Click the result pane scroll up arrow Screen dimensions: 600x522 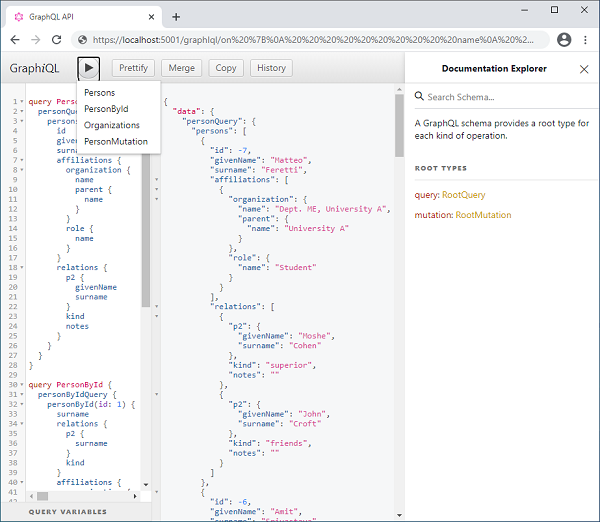tap(399, 90)
